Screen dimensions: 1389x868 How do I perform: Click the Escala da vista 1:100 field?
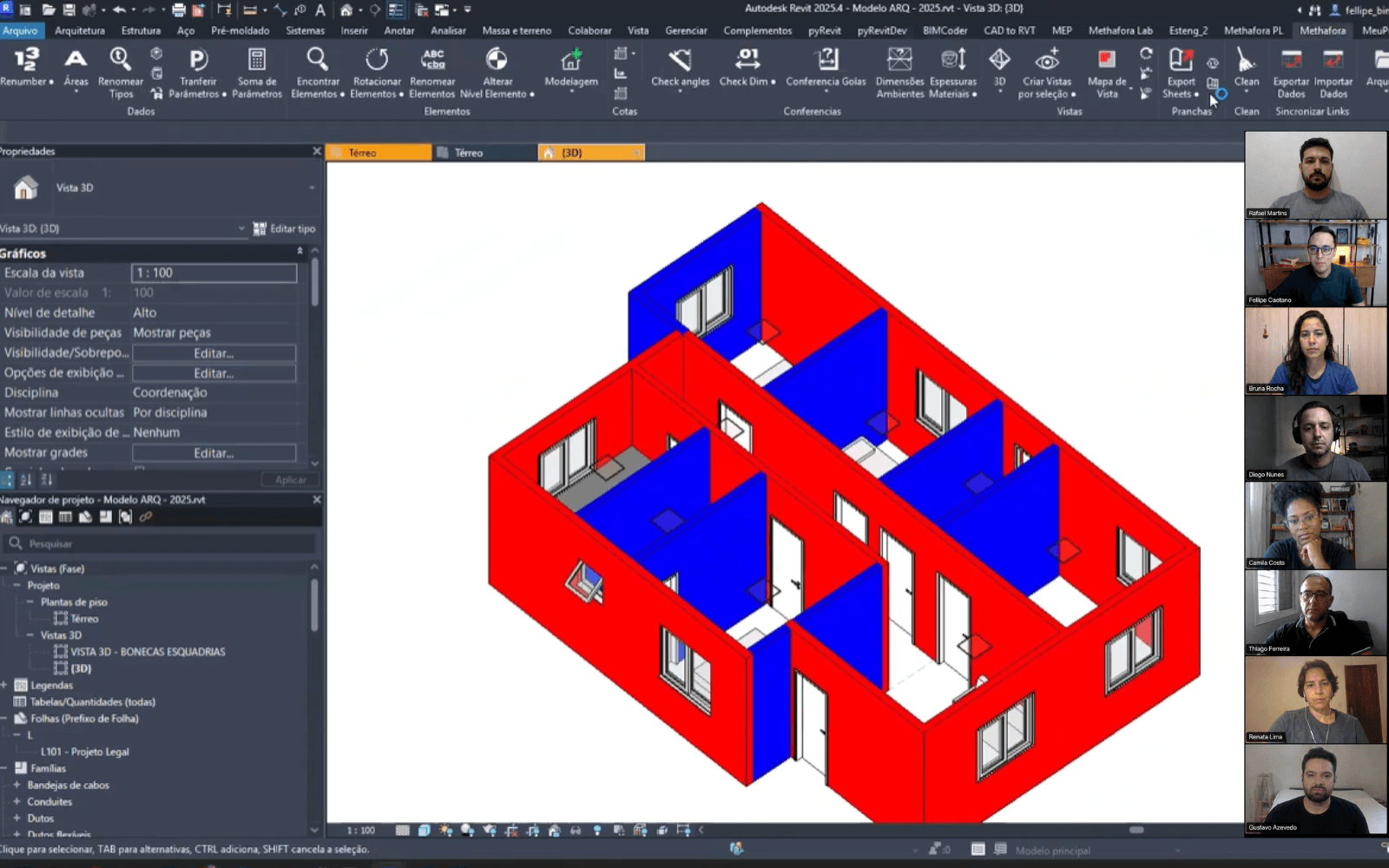click(214, 273)
